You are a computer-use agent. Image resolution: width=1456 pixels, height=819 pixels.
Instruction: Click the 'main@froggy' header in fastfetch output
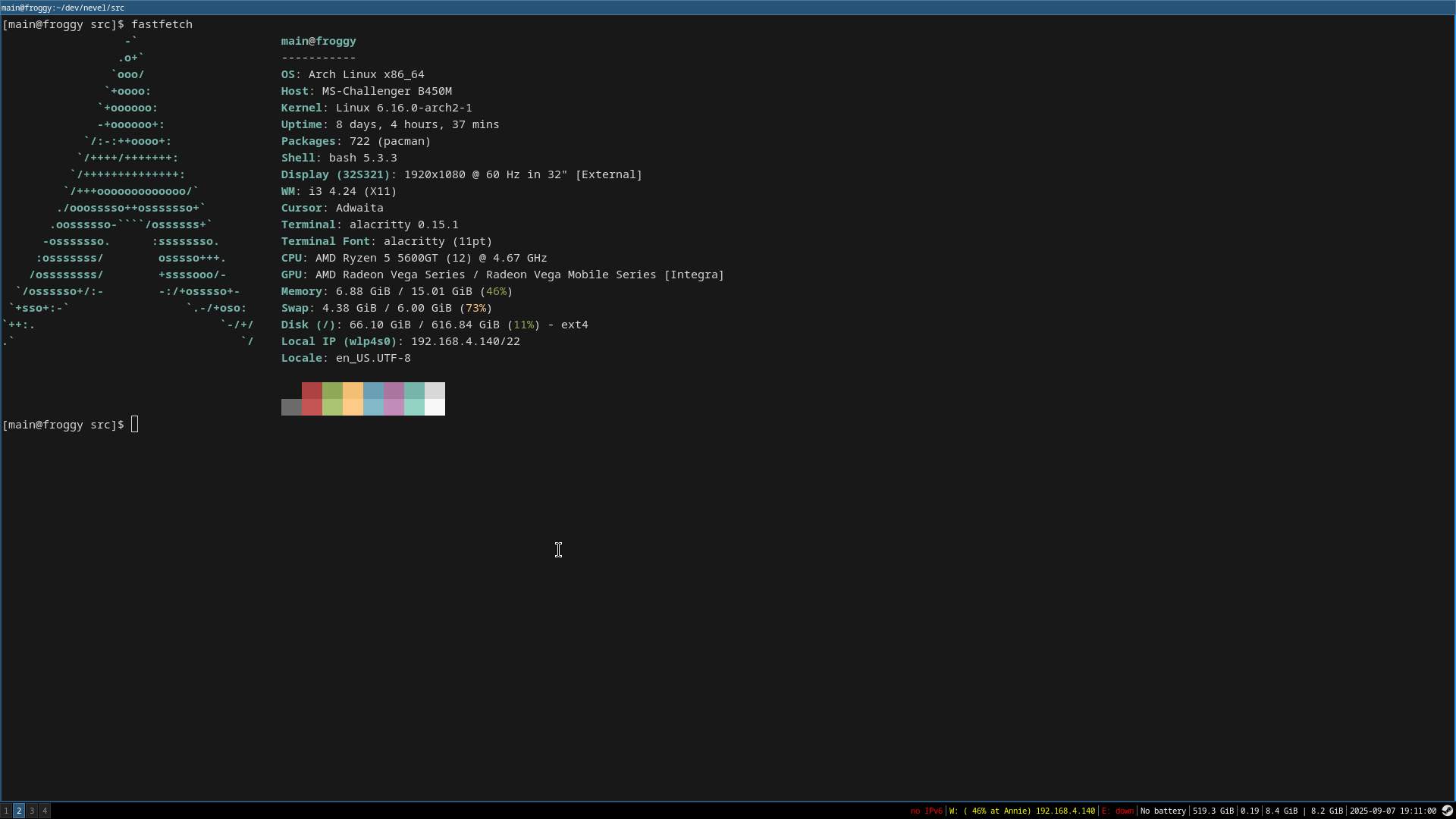point(318,41)
